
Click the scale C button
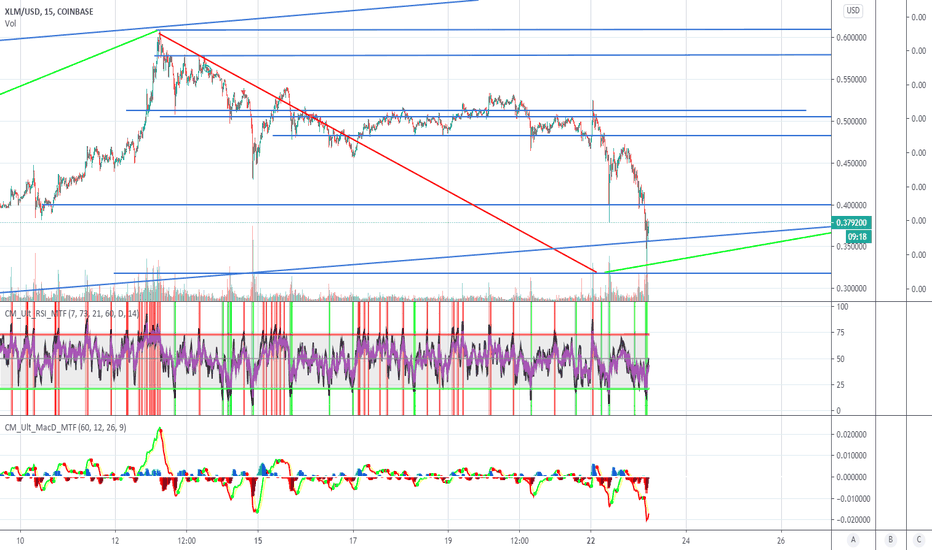click(x=919, y=540)
